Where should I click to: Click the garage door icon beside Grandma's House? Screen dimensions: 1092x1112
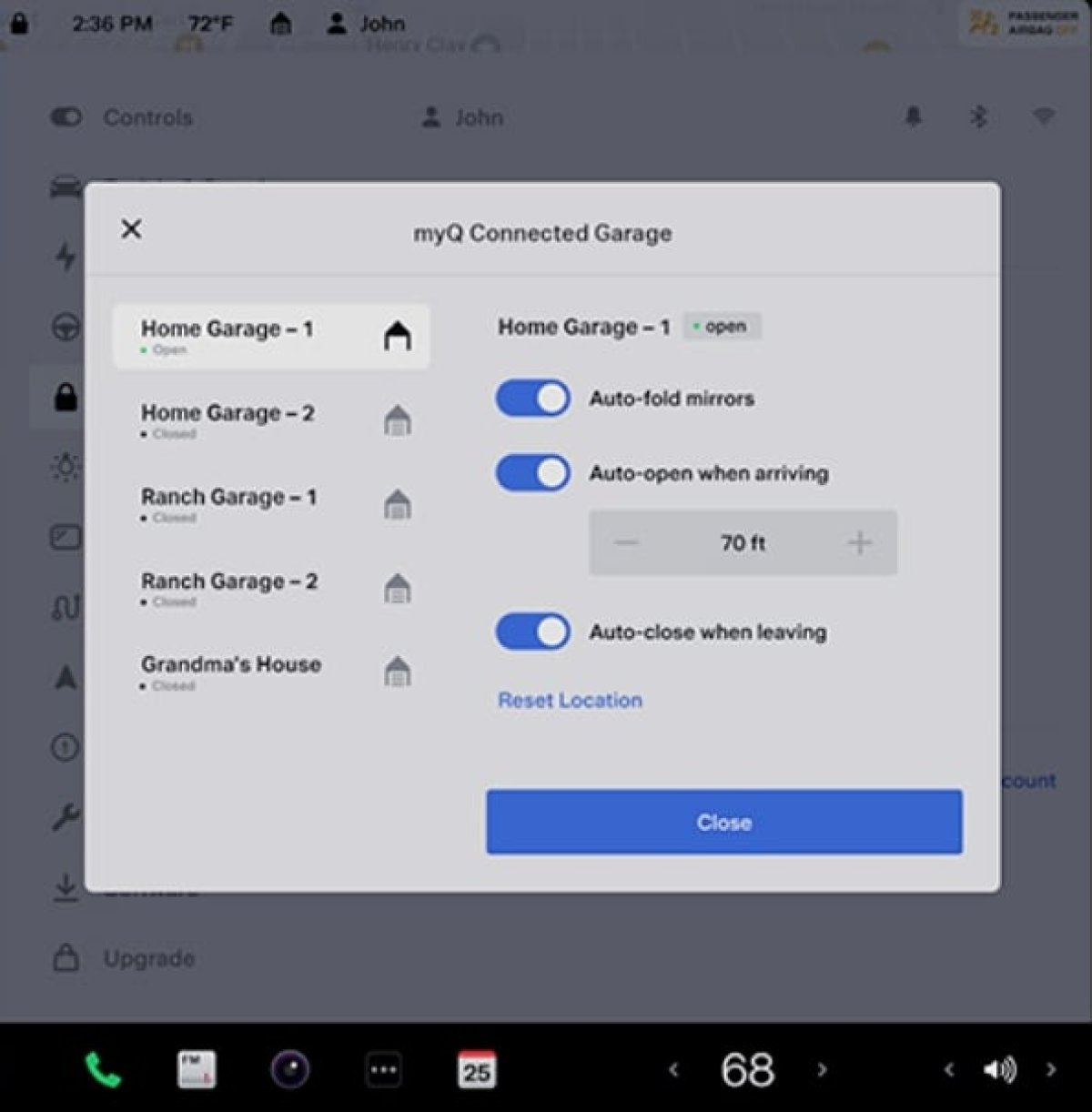tap(398, 672)
